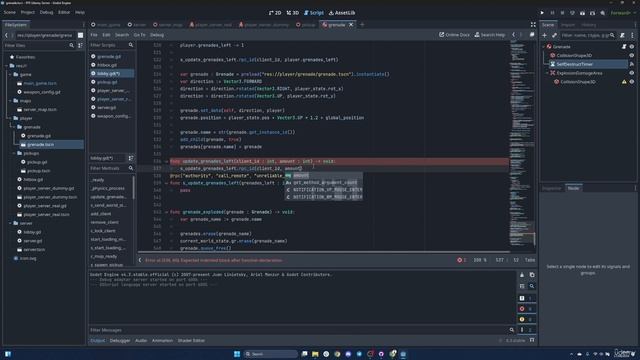Image resolution: width=640 pixels, height=360 pixels.
Task: Add new scene tab with plus
Action: pyautogui.click(x=362, y=25)
